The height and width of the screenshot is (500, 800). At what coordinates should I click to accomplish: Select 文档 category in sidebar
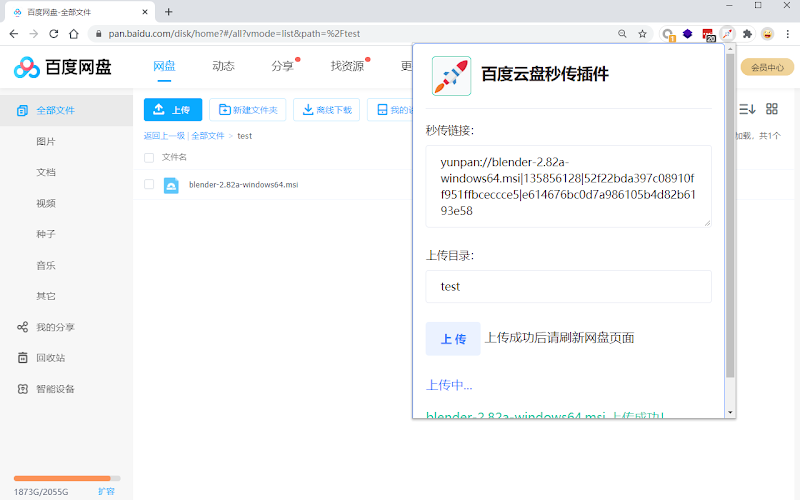[46, 172]
